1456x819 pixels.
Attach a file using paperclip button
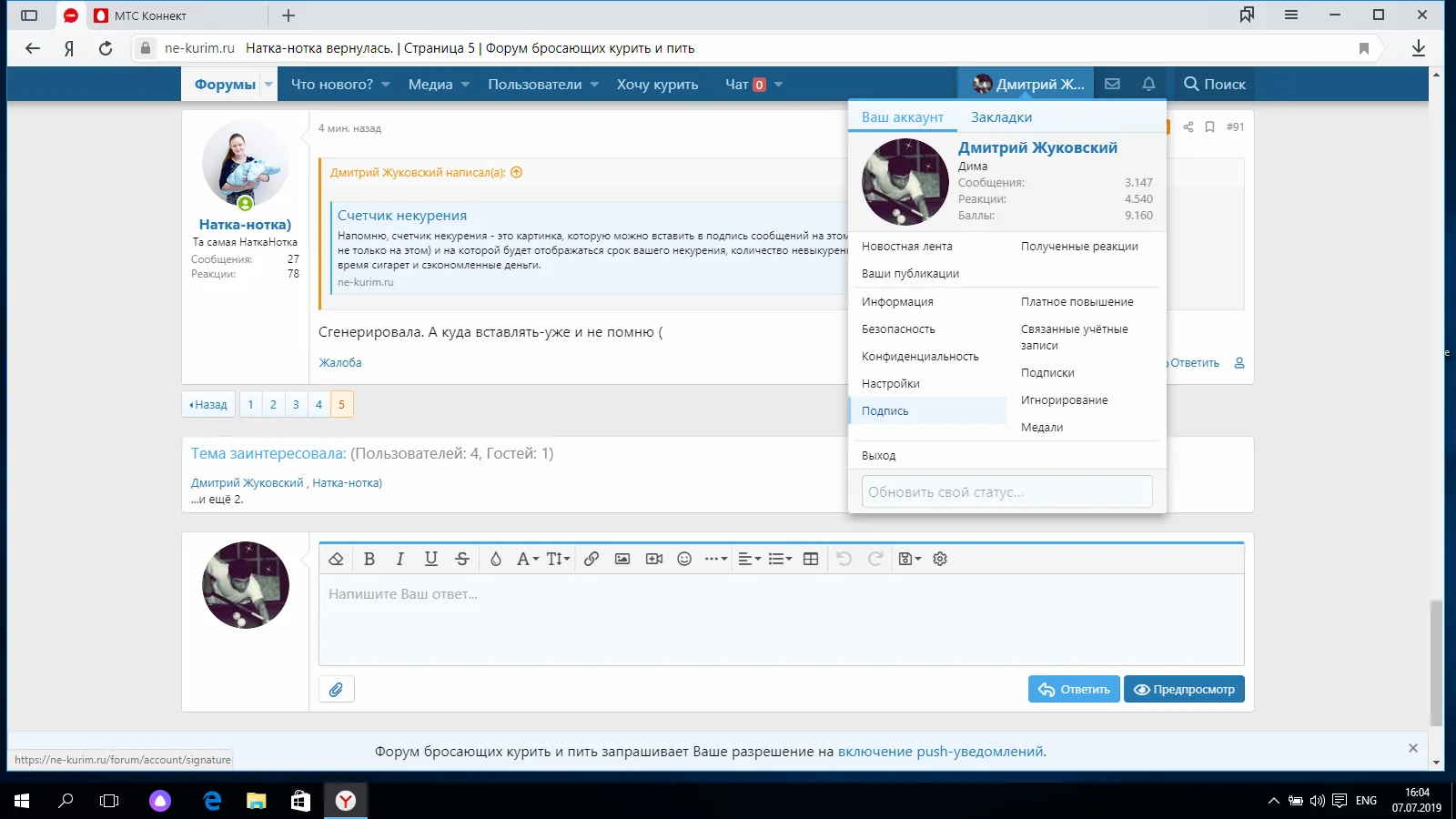(x=337, y=690)
